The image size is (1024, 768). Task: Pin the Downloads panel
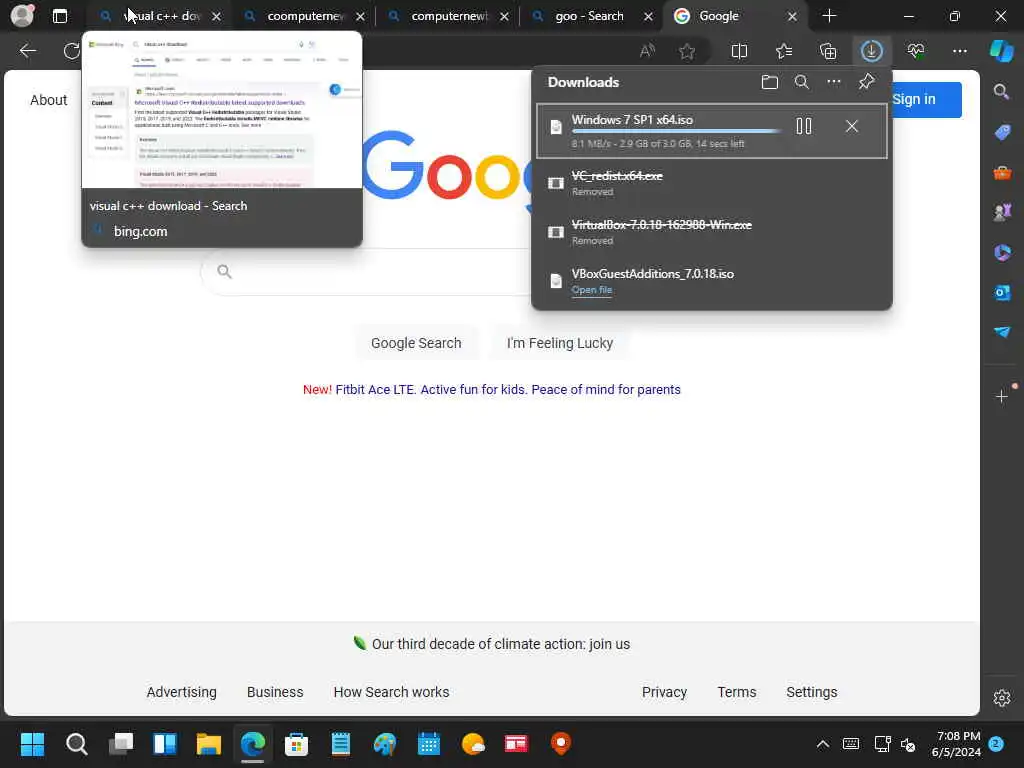pyautogui.click(x=867, y=82)
